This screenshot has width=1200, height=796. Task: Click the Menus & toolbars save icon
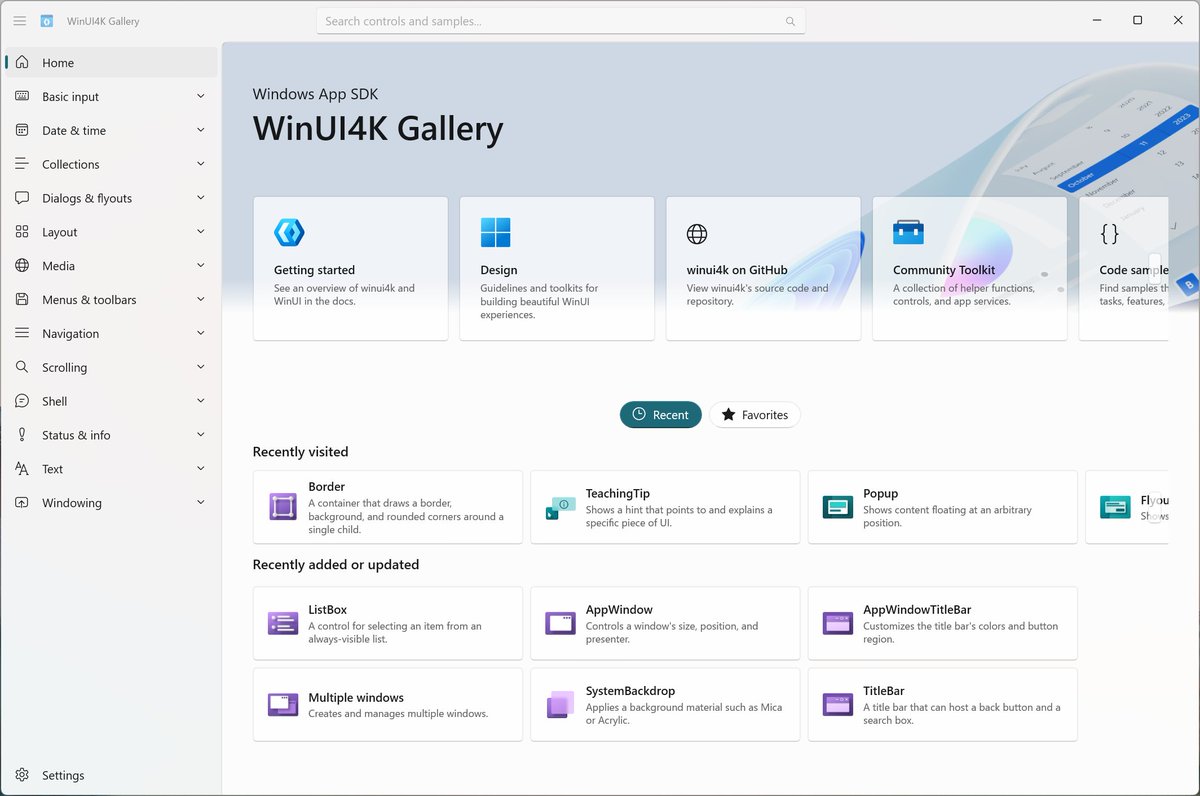point(22,299)
